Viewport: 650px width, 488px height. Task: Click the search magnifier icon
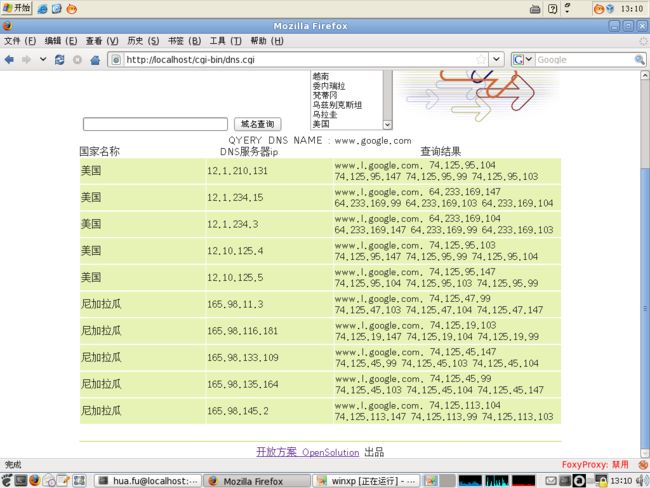639,60
